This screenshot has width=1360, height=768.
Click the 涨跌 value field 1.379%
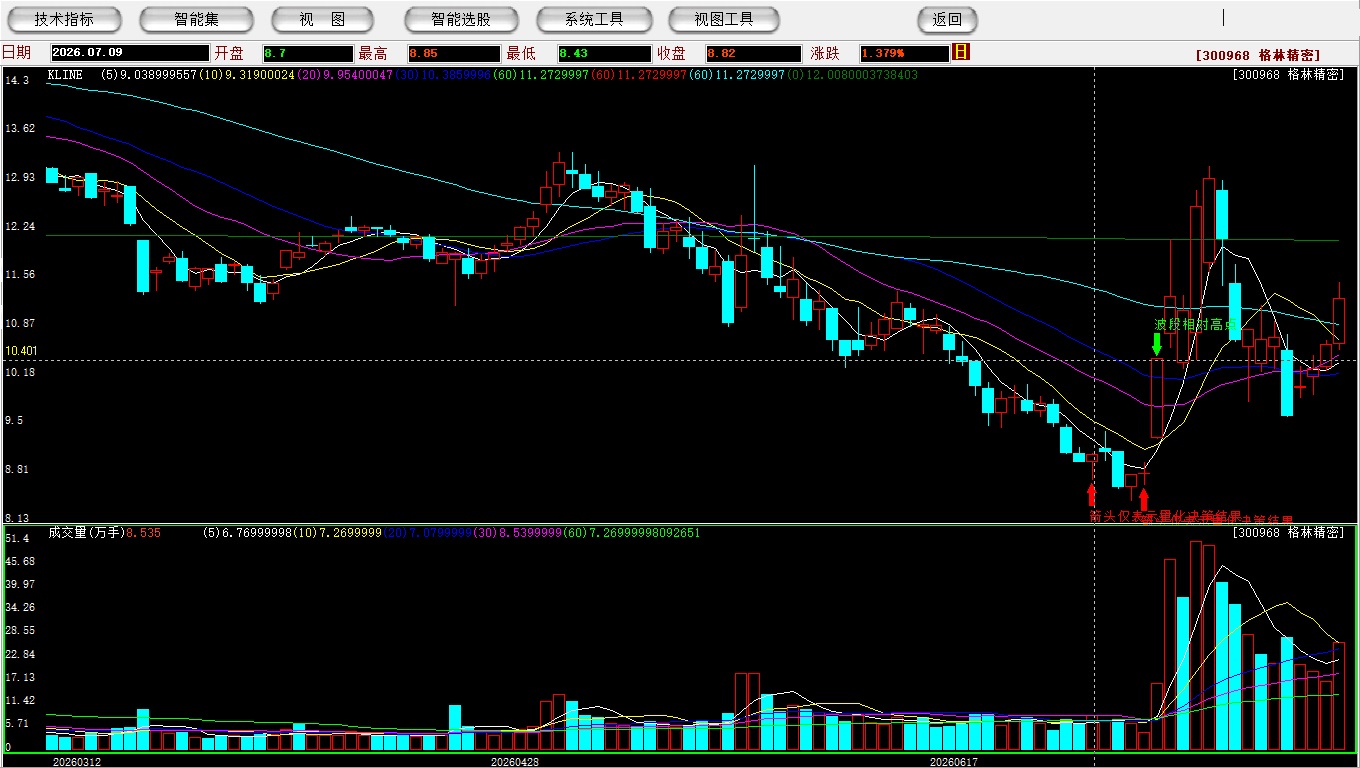(903, 53)
